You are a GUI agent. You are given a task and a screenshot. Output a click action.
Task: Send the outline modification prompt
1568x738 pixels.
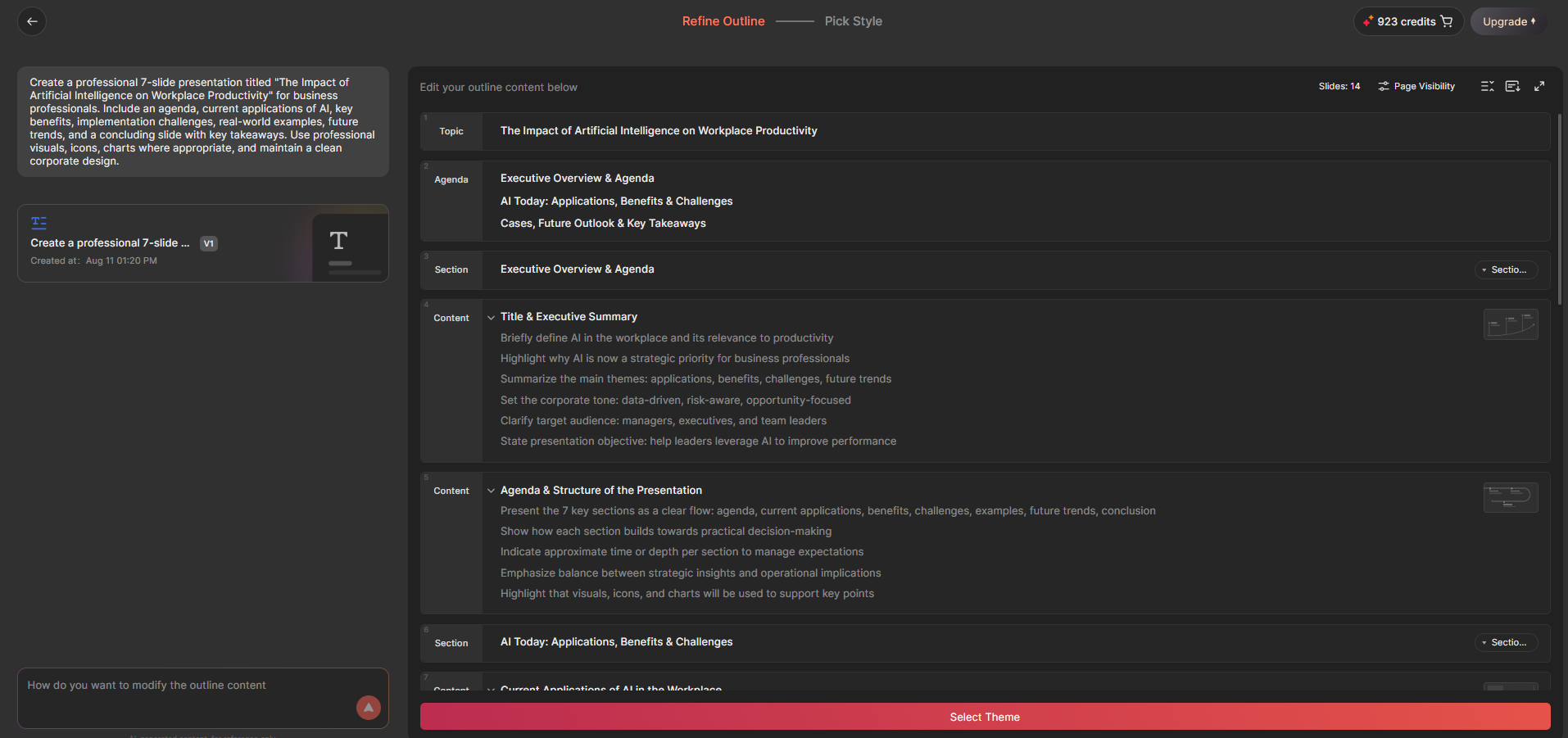coord(369,708)
